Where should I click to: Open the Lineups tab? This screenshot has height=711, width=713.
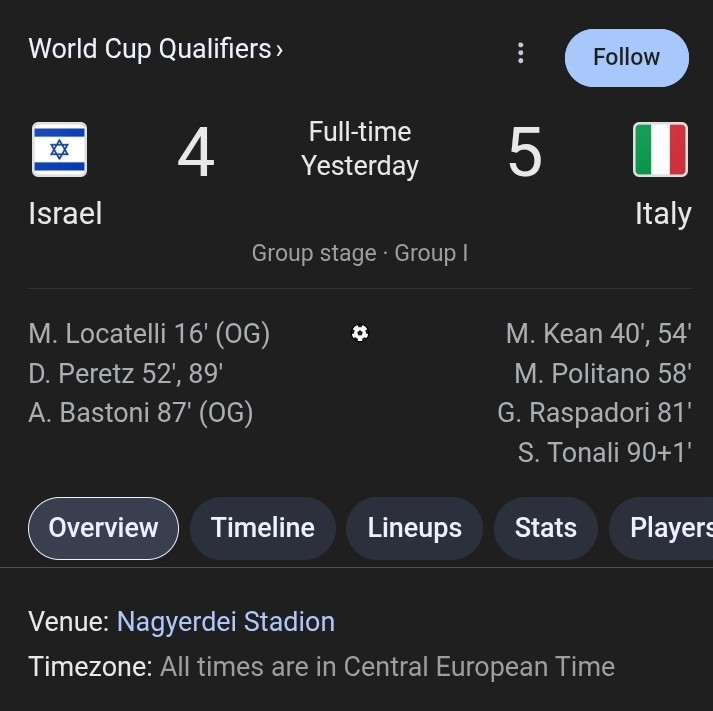pos(414,528)
